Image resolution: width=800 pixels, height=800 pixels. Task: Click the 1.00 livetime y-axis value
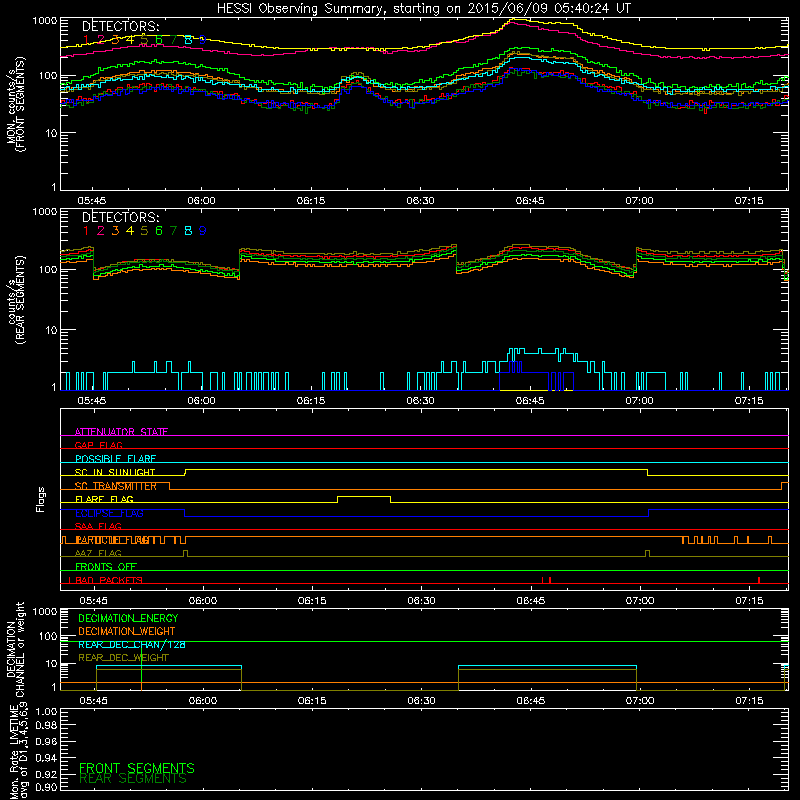point(46,712)
